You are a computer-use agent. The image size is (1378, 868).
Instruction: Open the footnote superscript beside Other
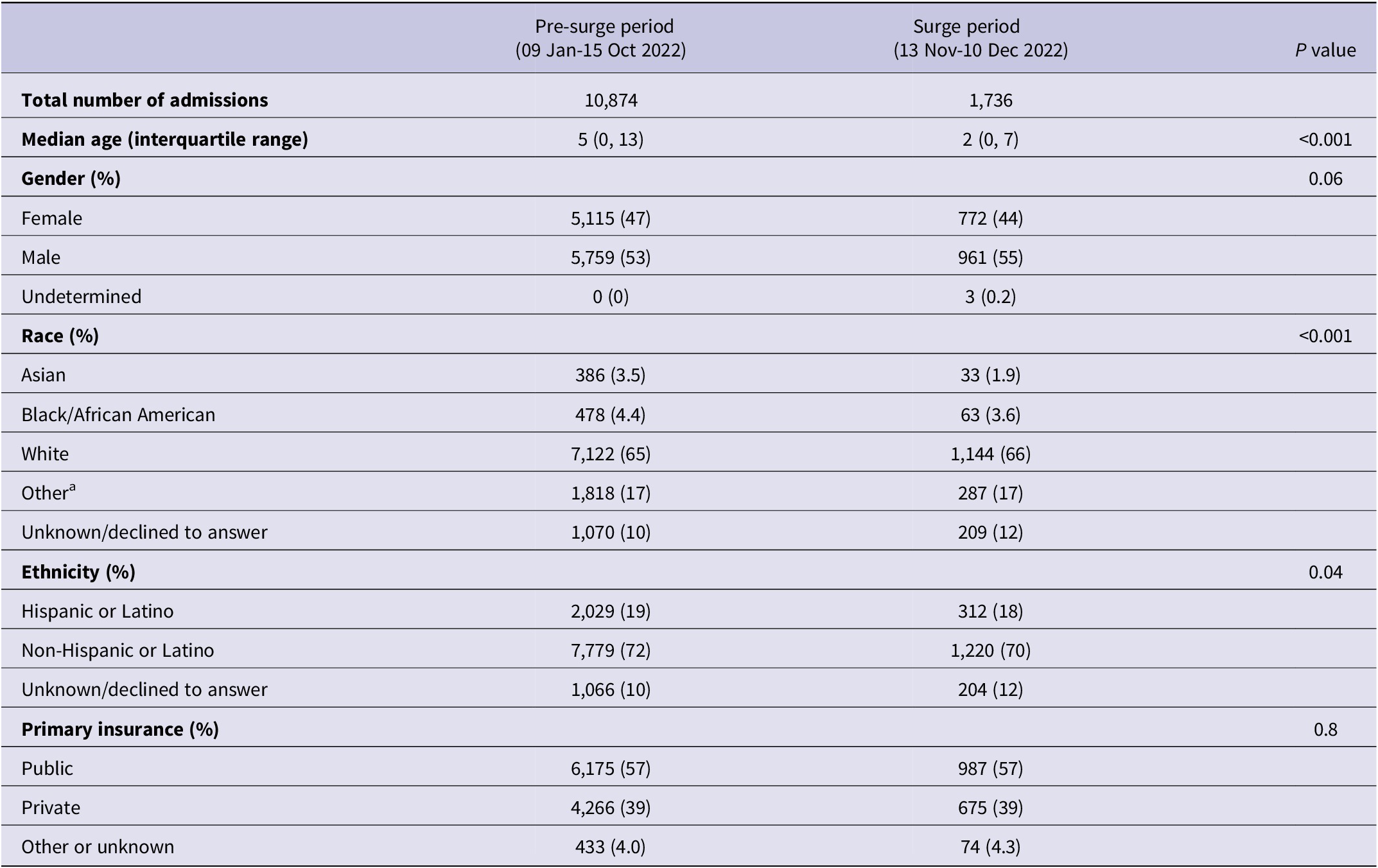[73, 488]
